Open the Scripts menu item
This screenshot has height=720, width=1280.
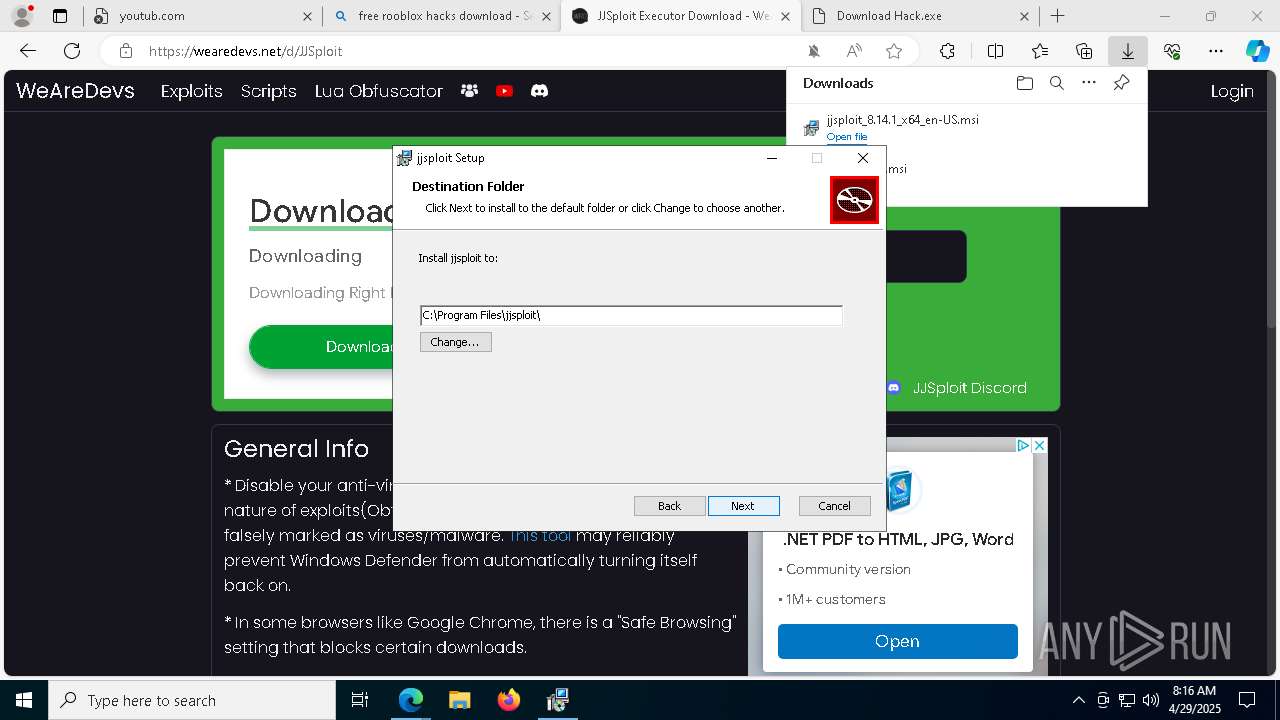tap(268, 91)
